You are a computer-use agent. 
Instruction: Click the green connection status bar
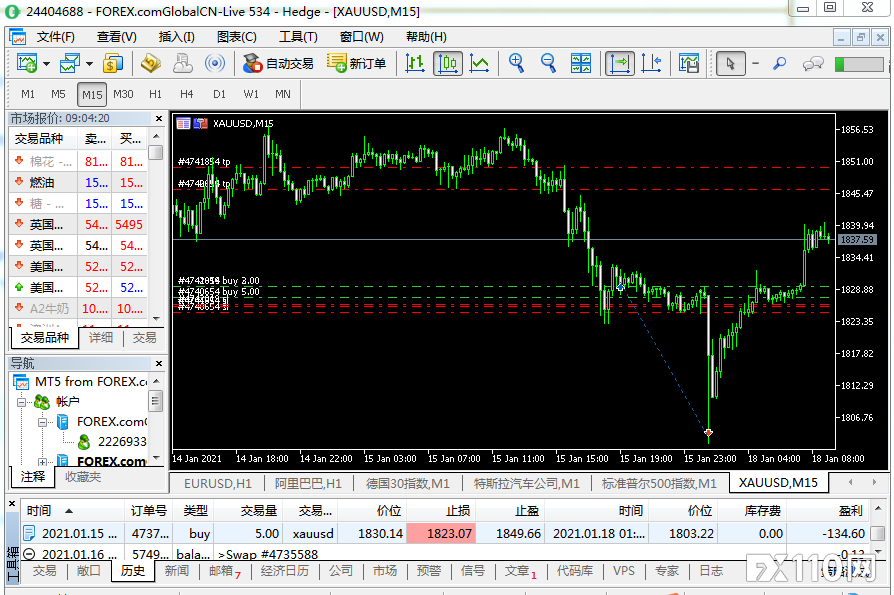859,64
